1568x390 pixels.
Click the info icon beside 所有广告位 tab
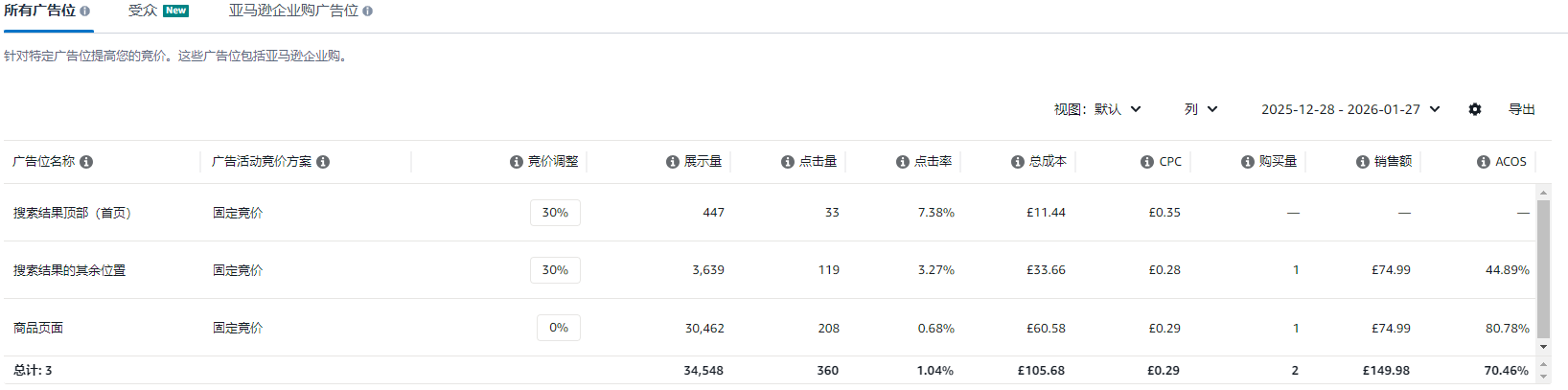tap(84, 11)
